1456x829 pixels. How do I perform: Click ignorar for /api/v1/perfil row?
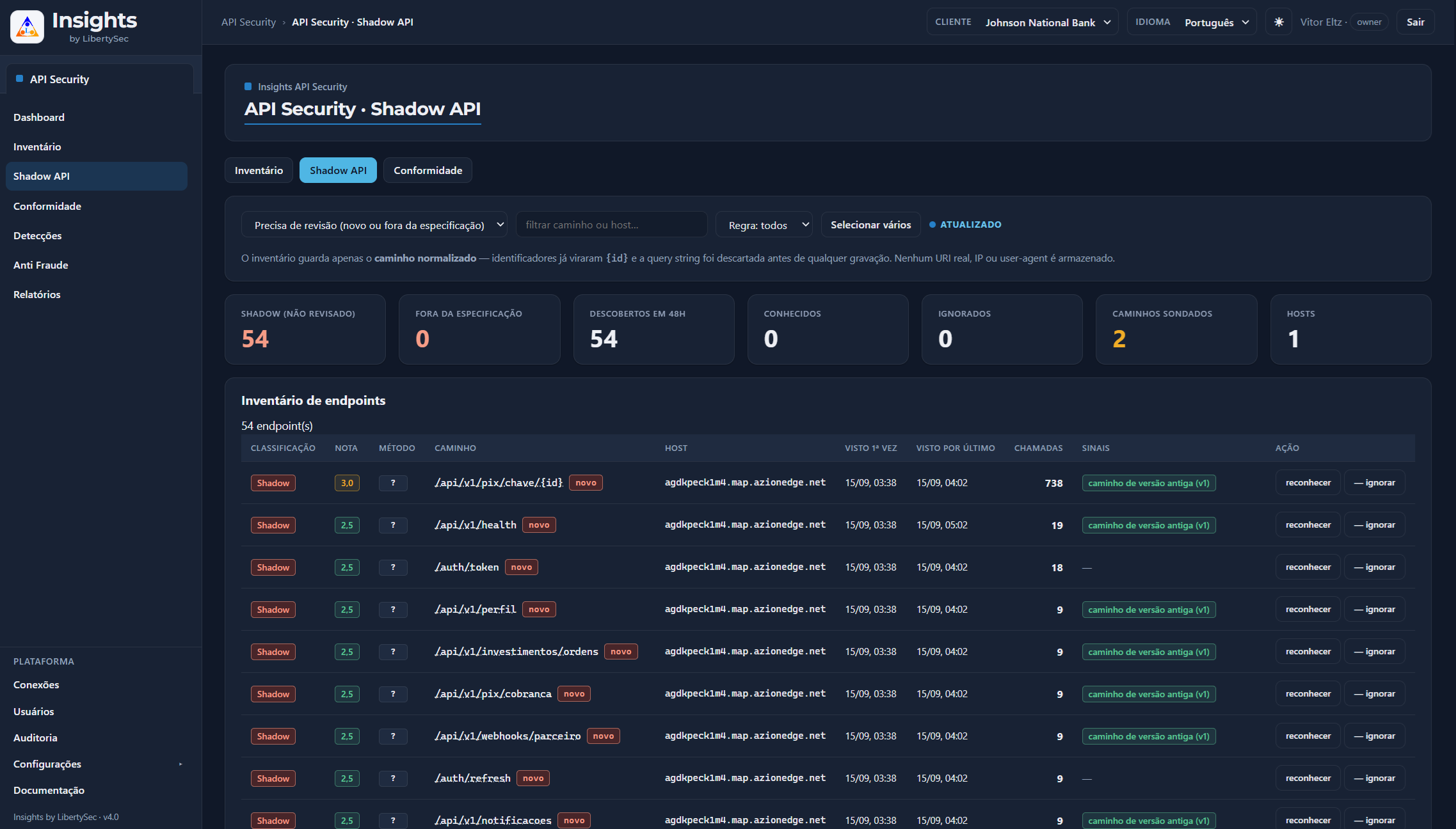coord(1374,609)
